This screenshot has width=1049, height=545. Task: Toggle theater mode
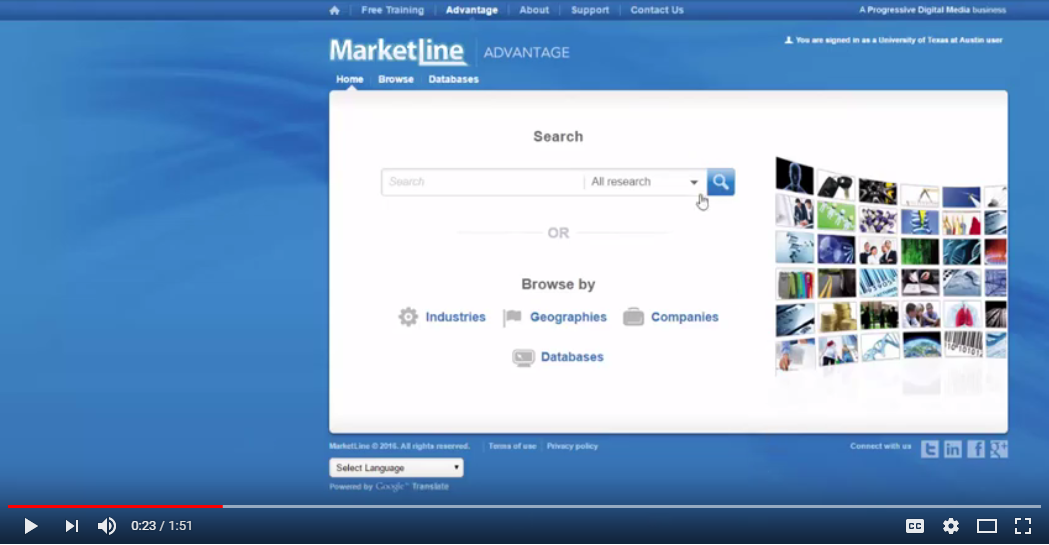987,526
